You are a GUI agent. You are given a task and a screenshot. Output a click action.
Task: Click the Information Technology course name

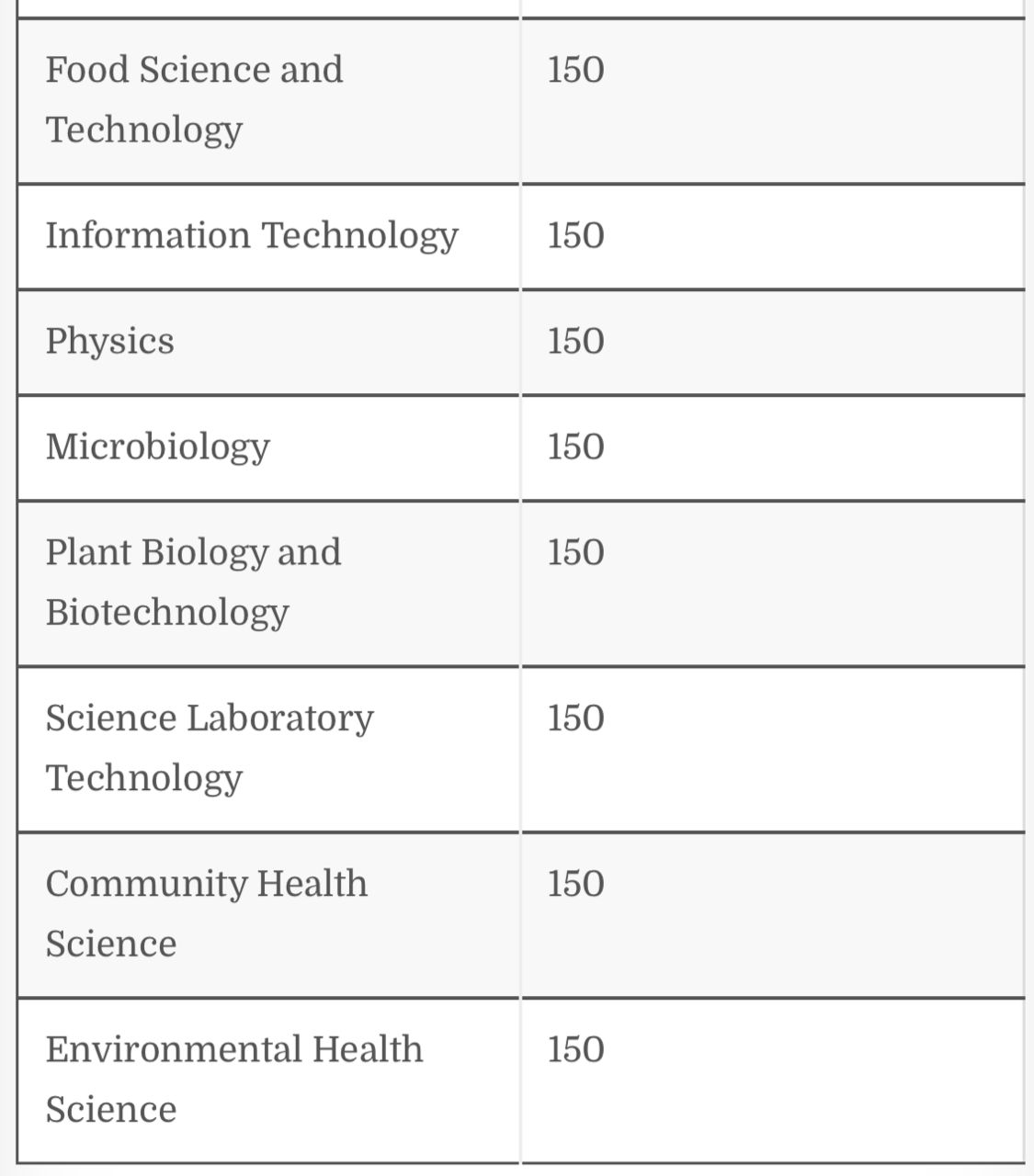click(x=252, y=235)
